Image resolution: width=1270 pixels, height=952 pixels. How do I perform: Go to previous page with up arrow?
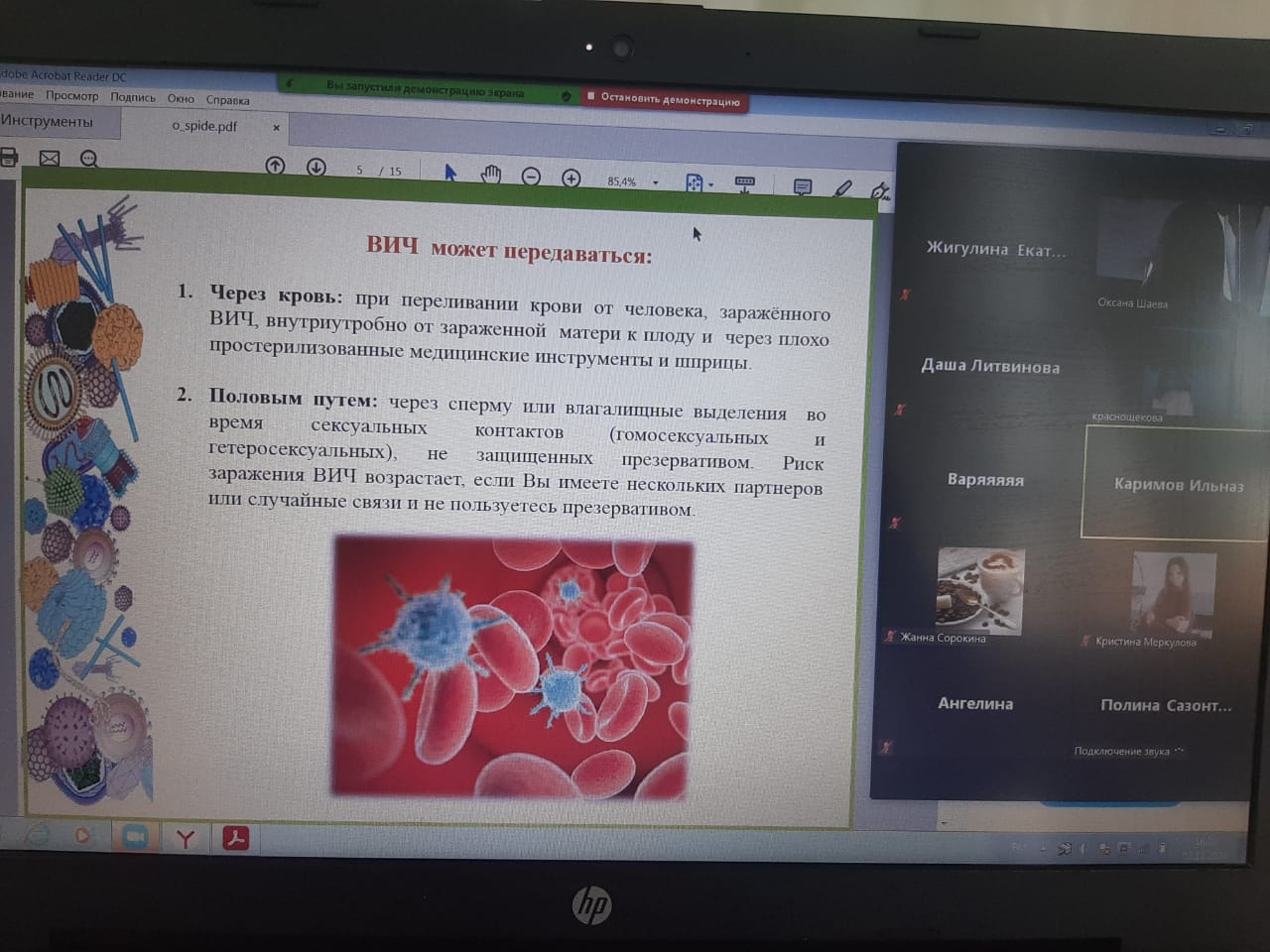pyautogui.click(x=276, y=166)
